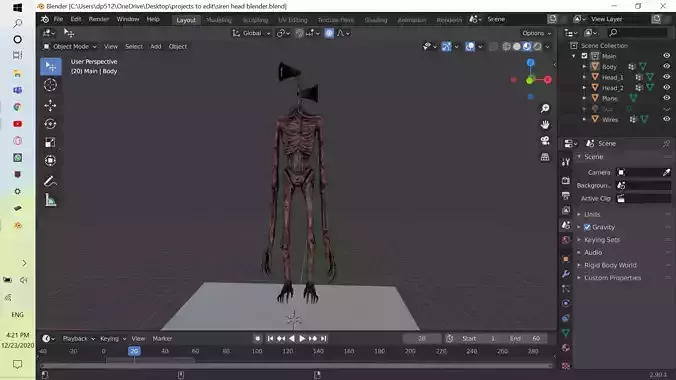Expand the Keying Sets panel

coord(602,240)
